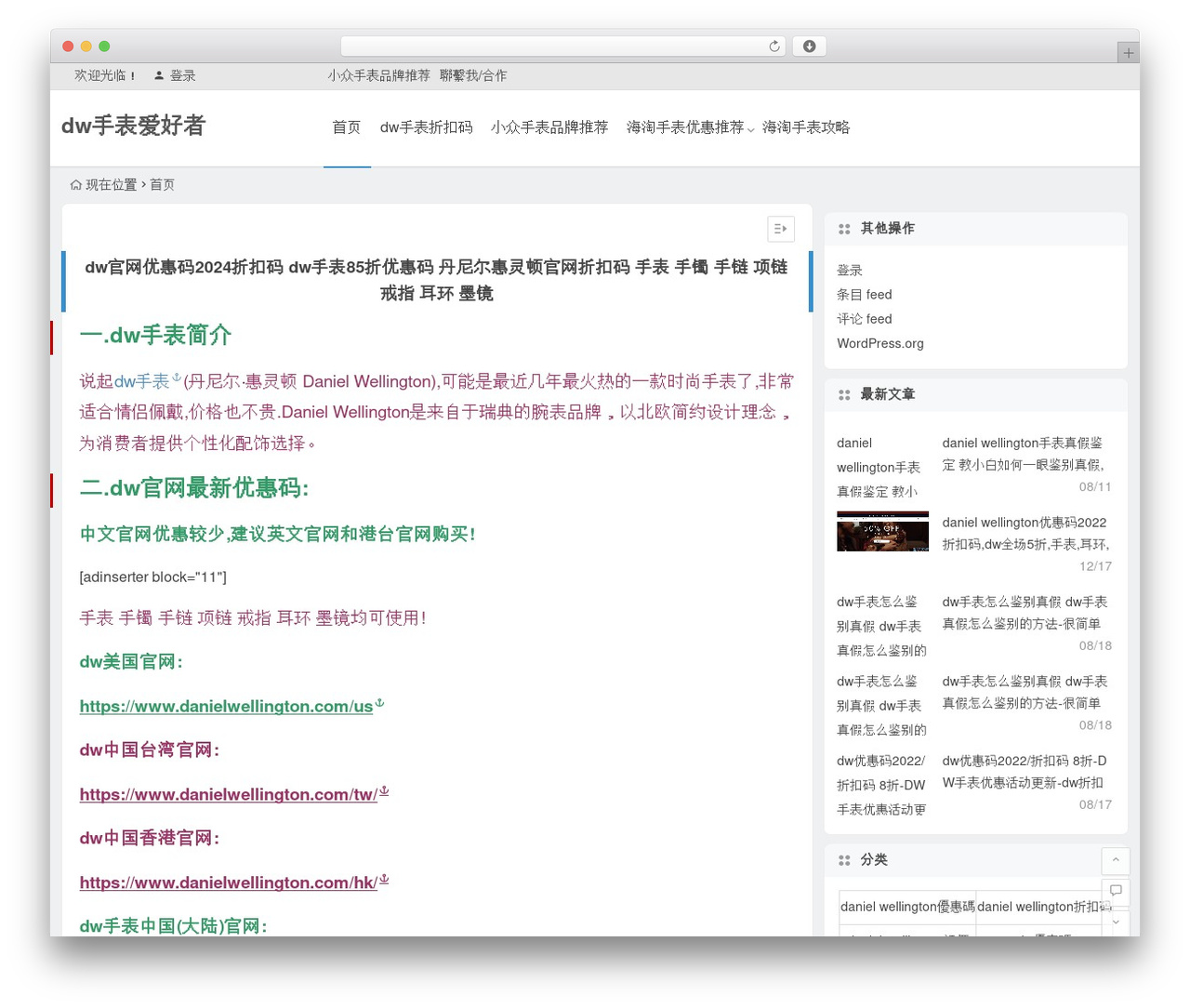Click the grid icon beside 最新文章
The width and height of the screenshot is (1190, 1008).
pyautogui.click(x=844, y=394)
